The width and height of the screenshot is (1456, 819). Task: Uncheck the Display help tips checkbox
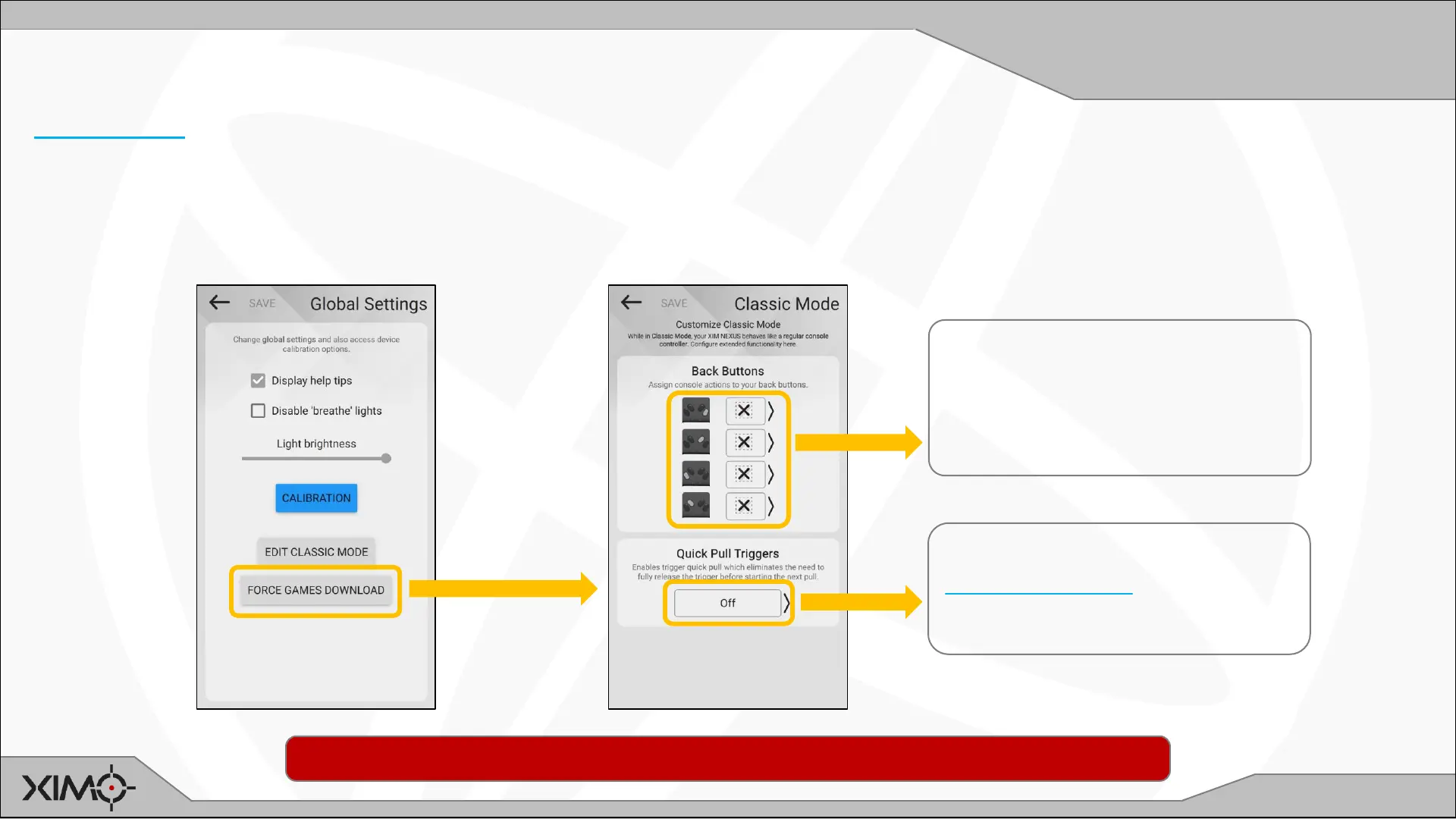coord(258,381)
